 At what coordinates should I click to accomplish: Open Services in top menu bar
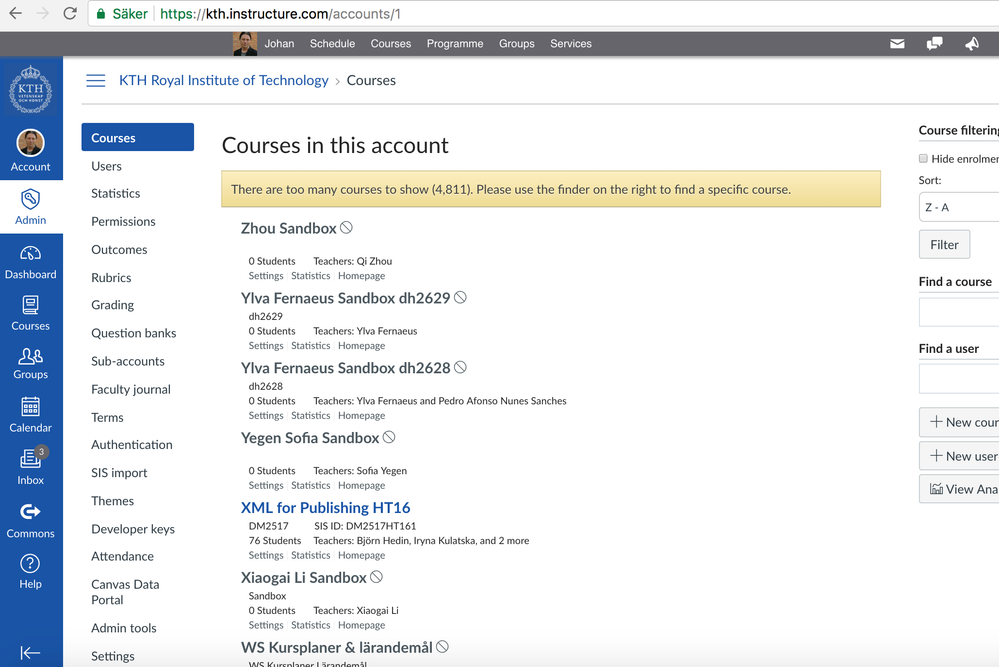pyautogui.click(x=571, y=44)
